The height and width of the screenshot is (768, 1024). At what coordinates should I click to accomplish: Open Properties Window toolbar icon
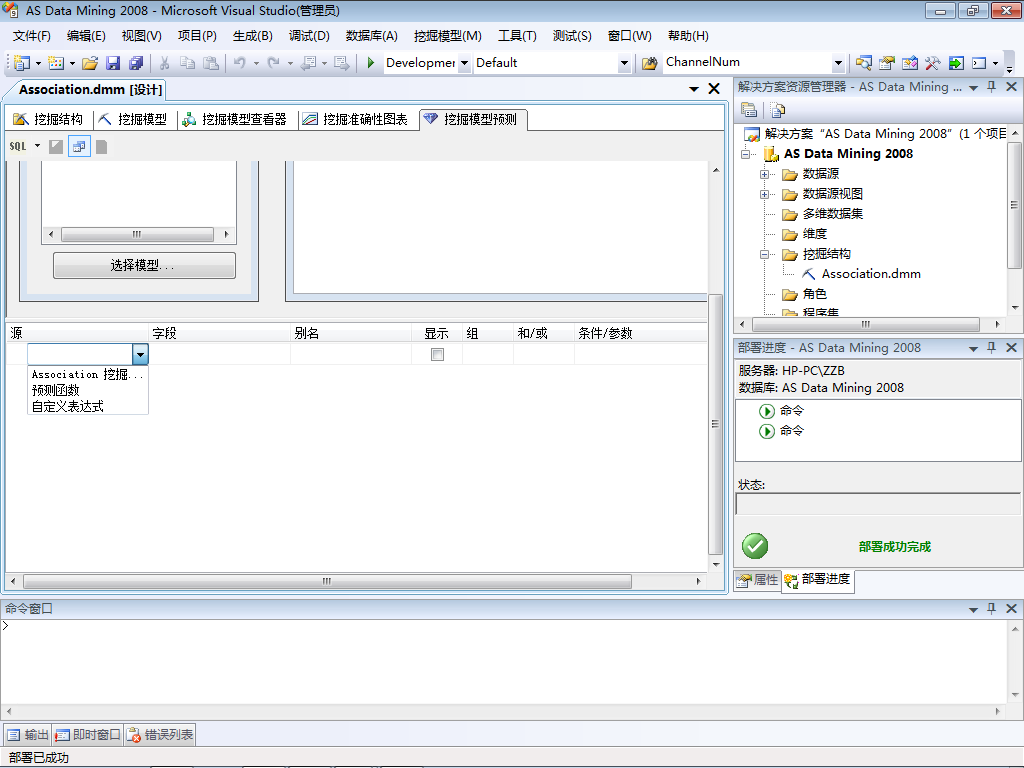click(x=886, y=63)
